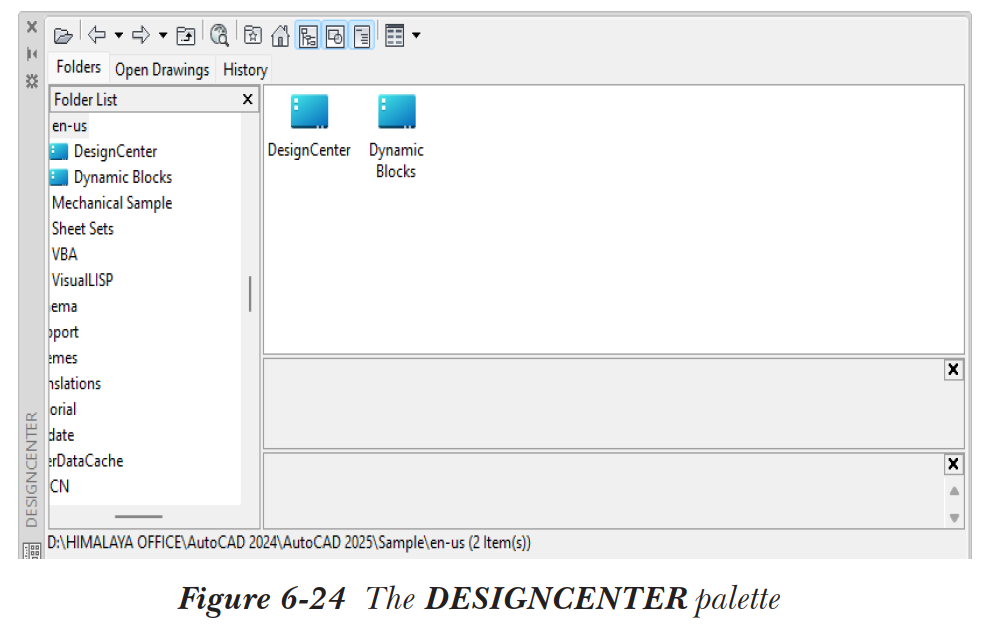Go Back using left arrow icon
The width and height of the screenshot is (992, 624).
(97, 35)
